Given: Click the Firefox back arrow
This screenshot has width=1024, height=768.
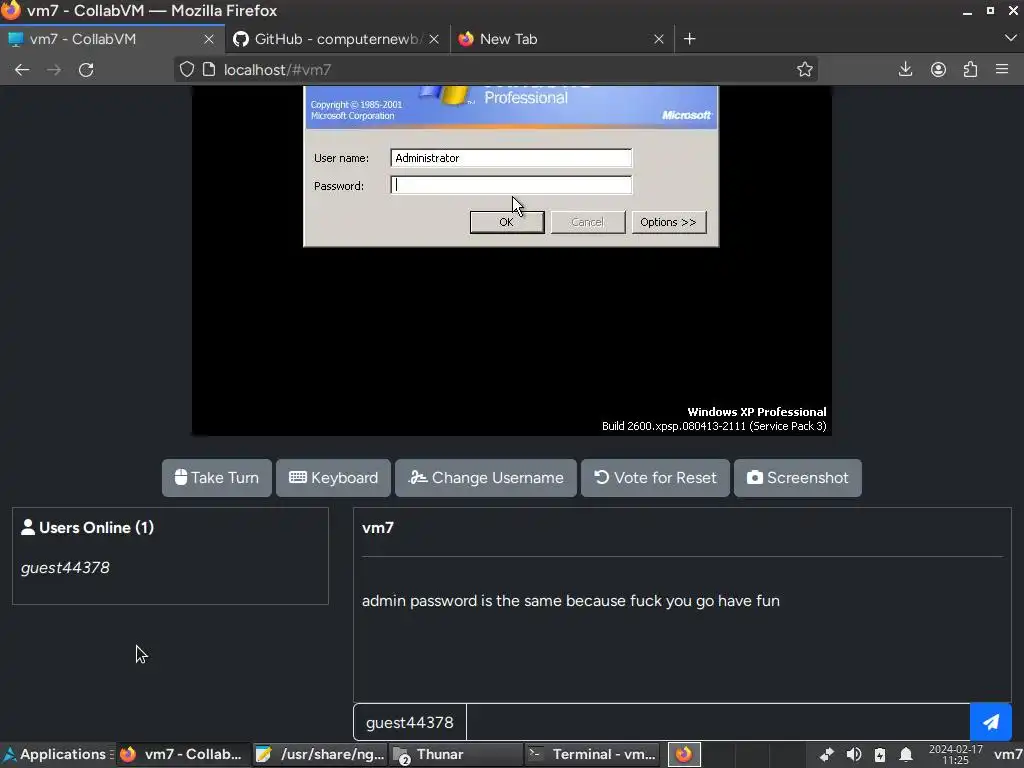Looking at the screenshot, I should coord(22,70).
